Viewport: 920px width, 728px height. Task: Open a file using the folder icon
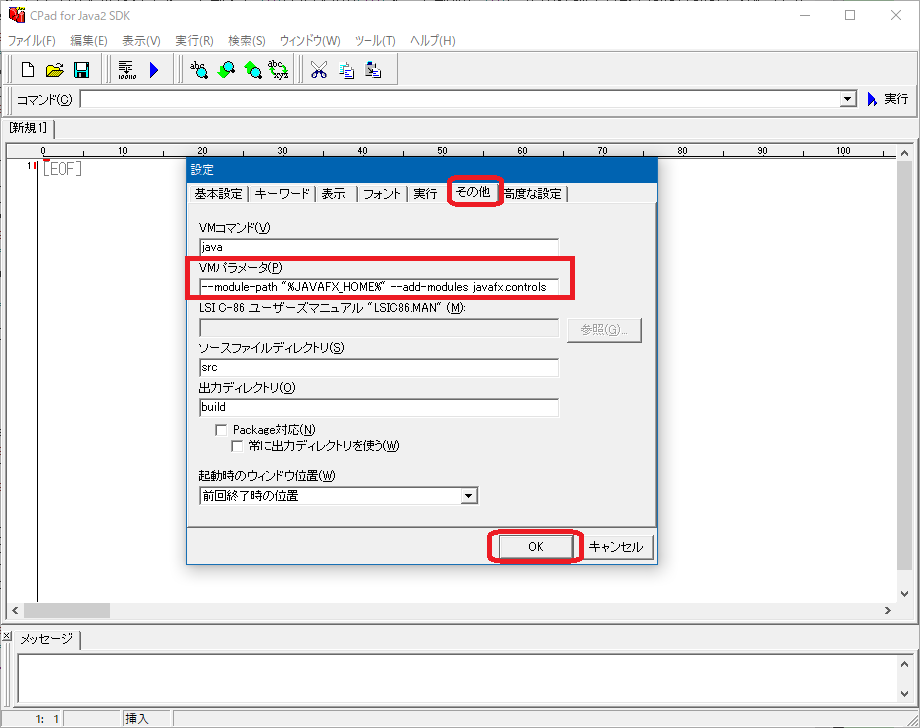coord(55,70)
